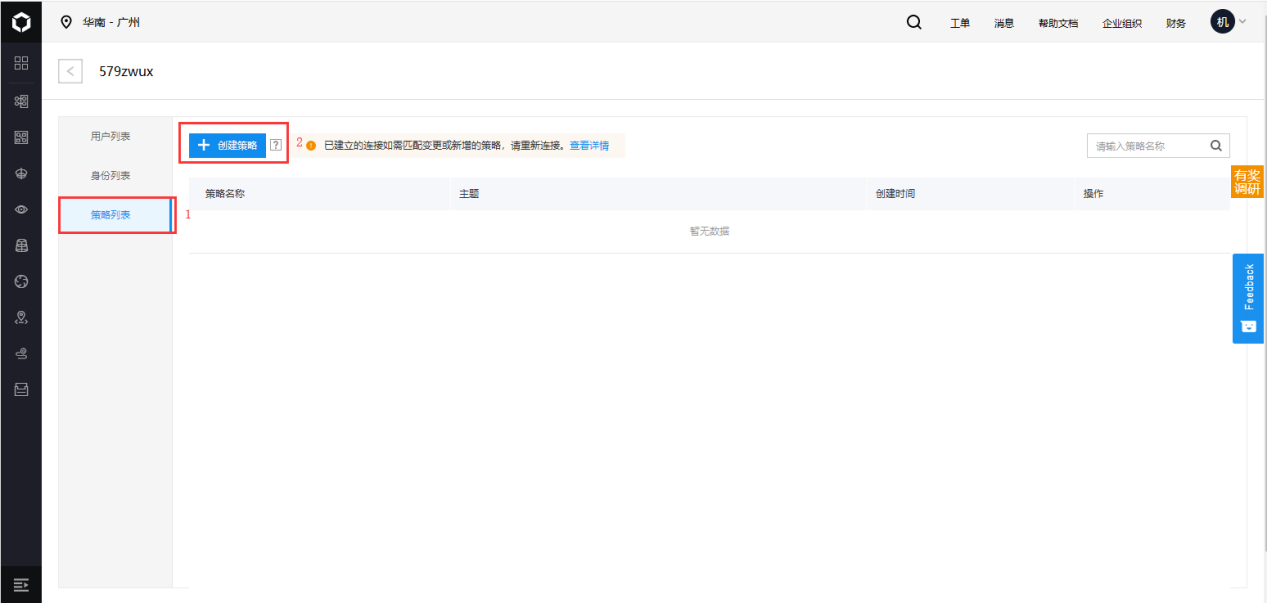Switch region from 华南 - 广州
The height and width of the screenshot is (603, 1267).
click(111, 22)
